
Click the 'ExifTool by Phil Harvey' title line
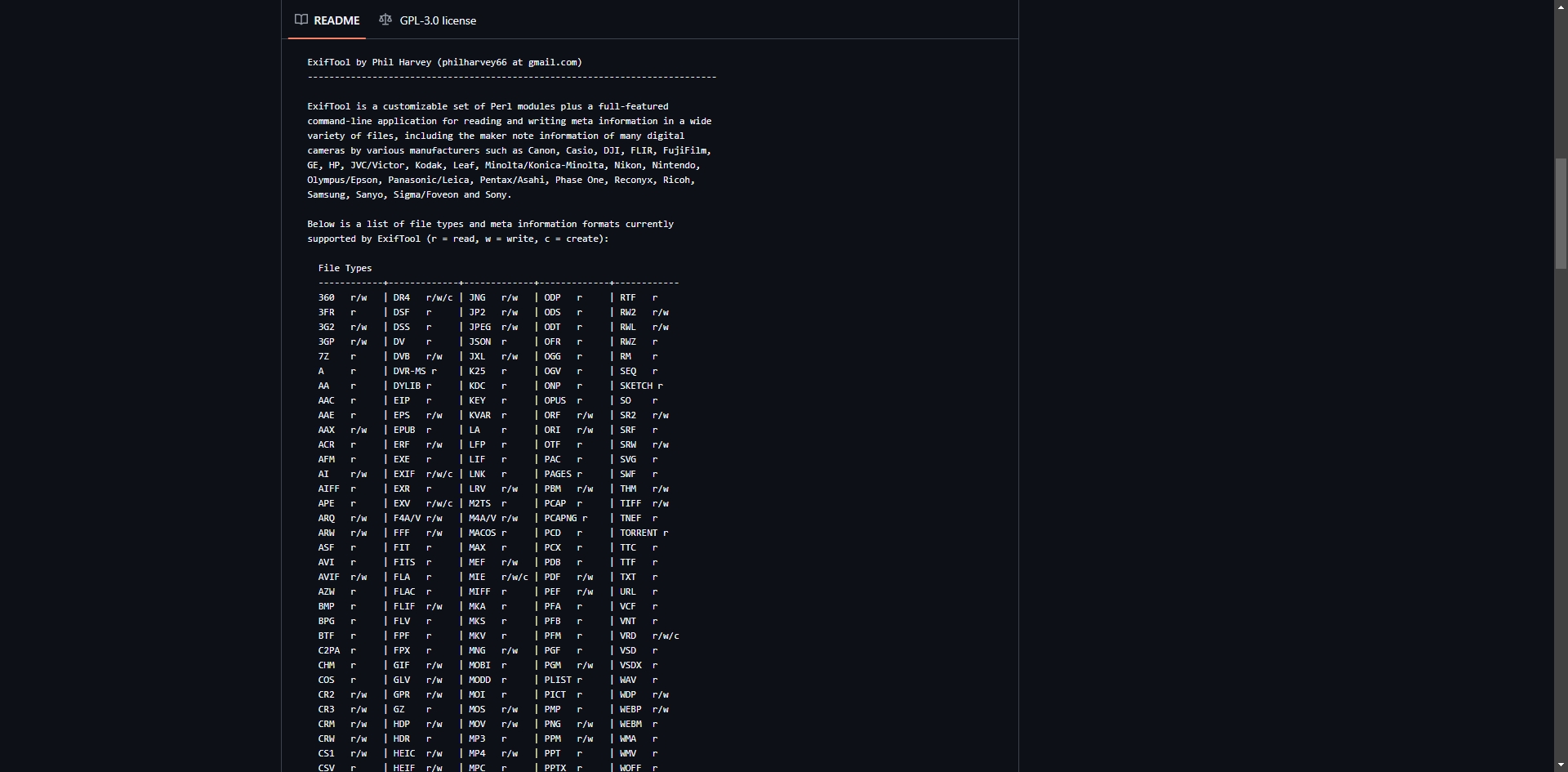(444, 62)
